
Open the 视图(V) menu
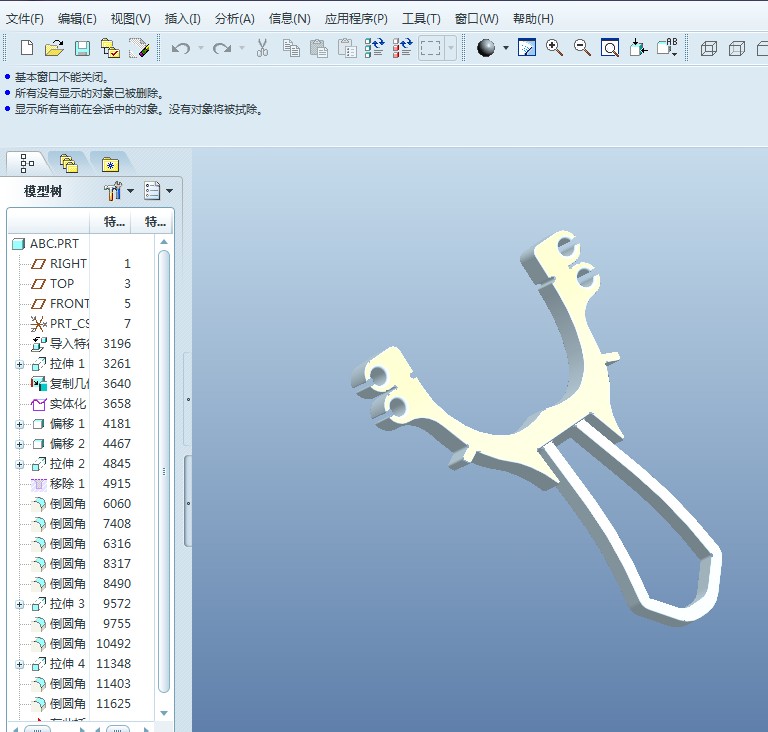point(130,19)
